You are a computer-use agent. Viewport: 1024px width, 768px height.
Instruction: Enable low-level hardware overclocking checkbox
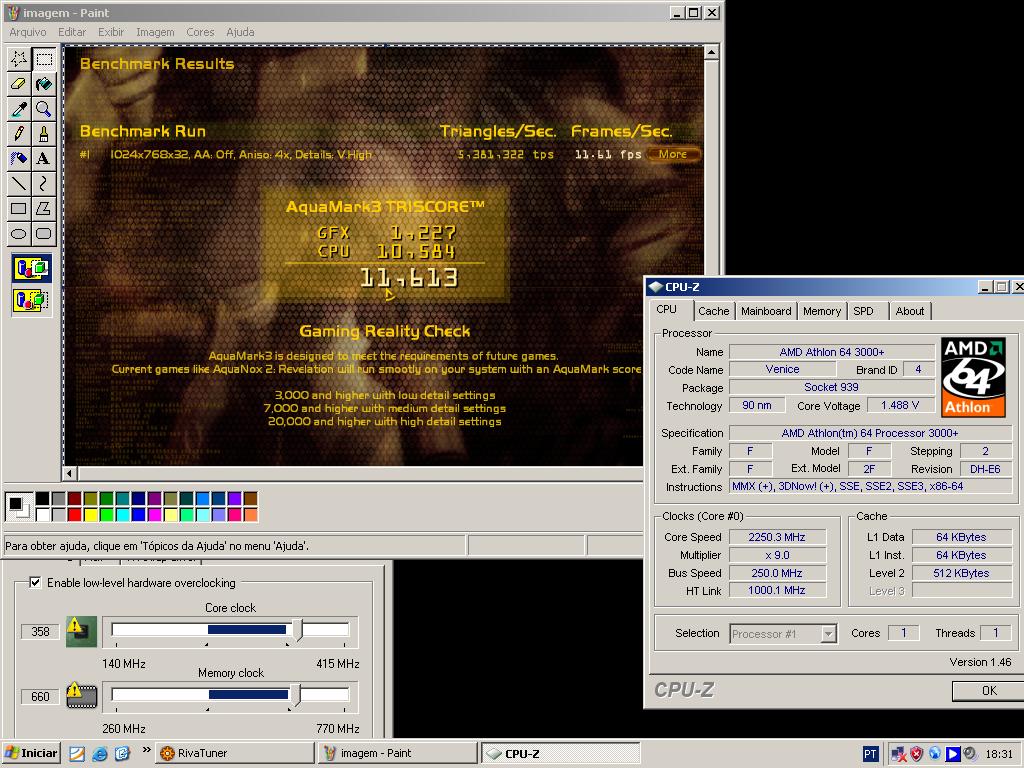pos(35,582)
